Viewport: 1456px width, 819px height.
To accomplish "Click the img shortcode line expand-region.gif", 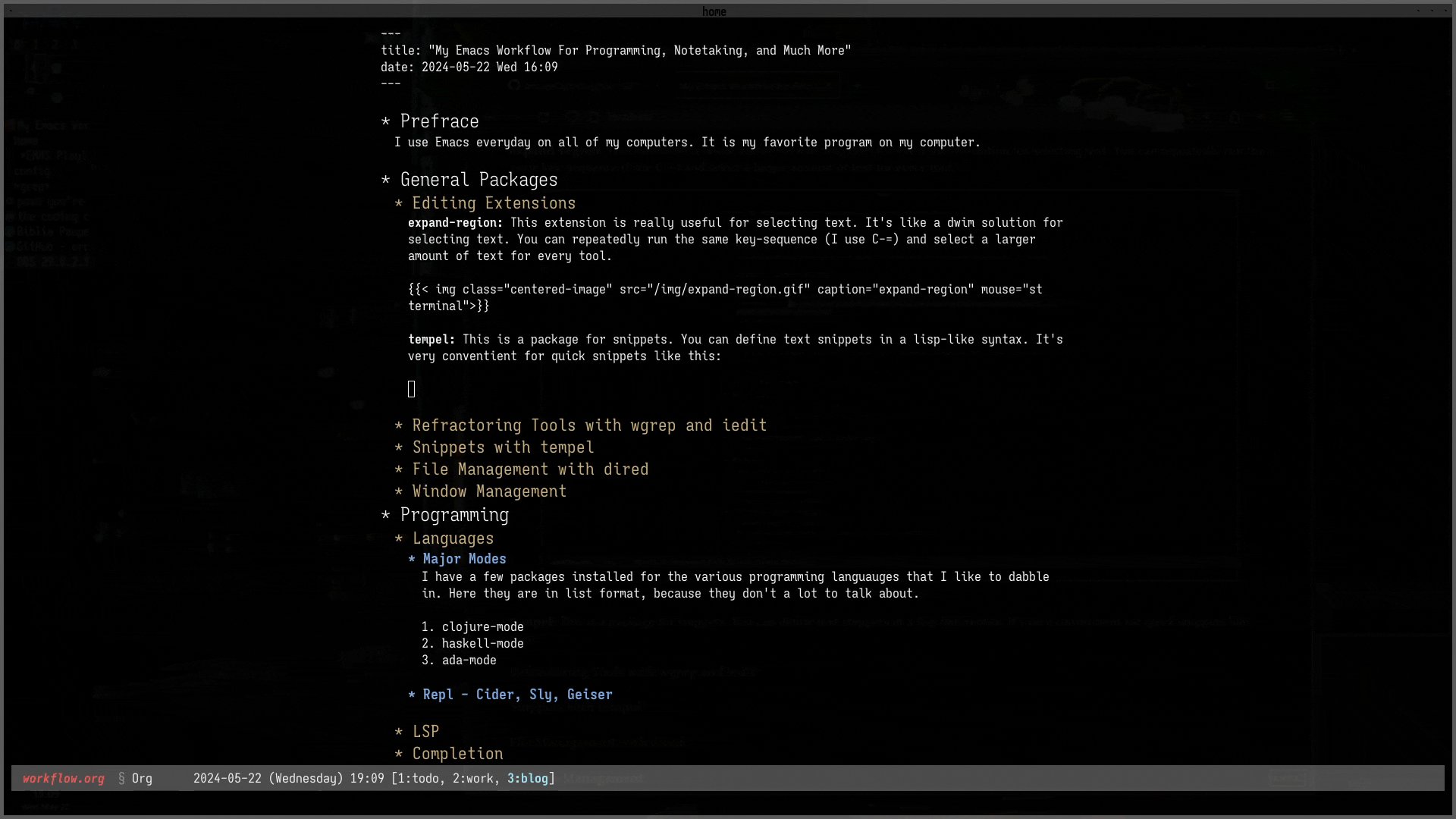I will pos(725,298).
